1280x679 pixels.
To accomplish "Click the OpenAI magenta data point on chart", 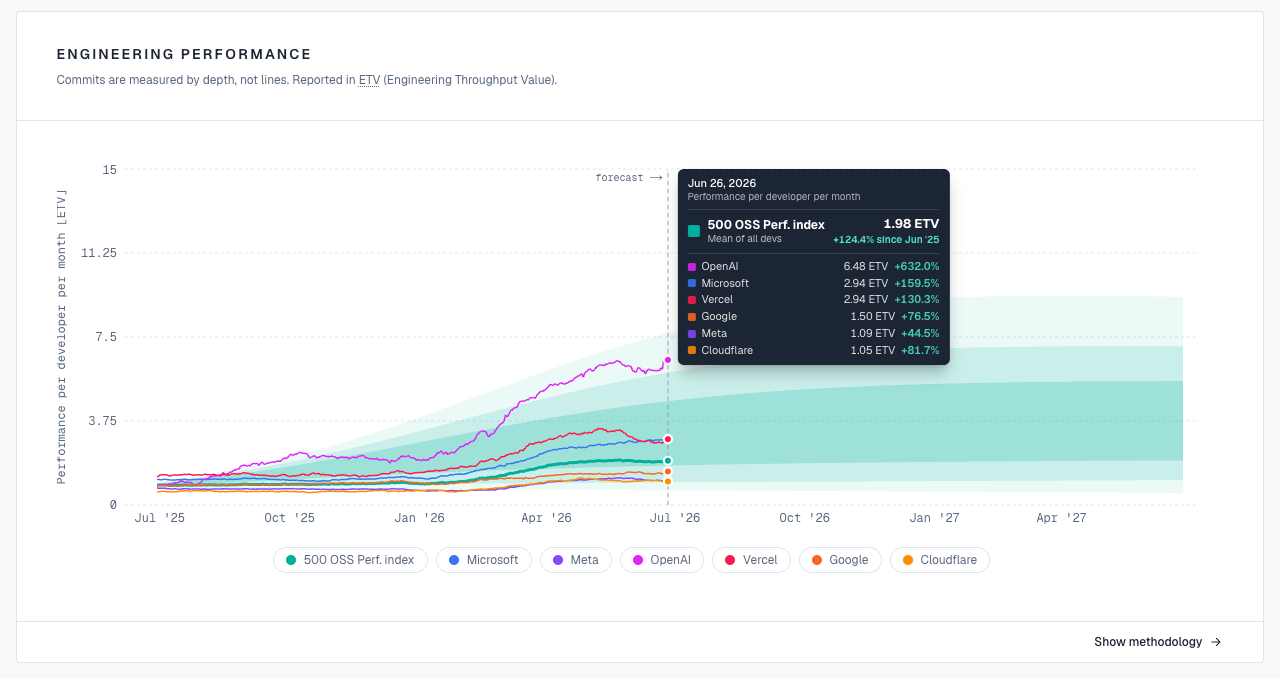I will (x=668, y=360).
